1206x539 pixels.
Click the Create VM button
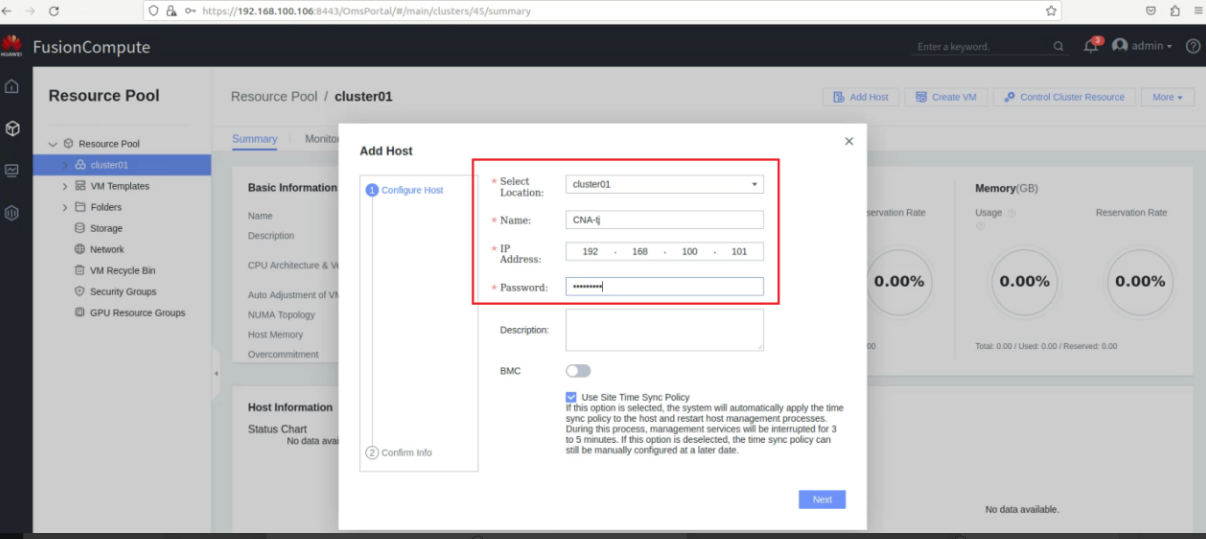(946, 97)
